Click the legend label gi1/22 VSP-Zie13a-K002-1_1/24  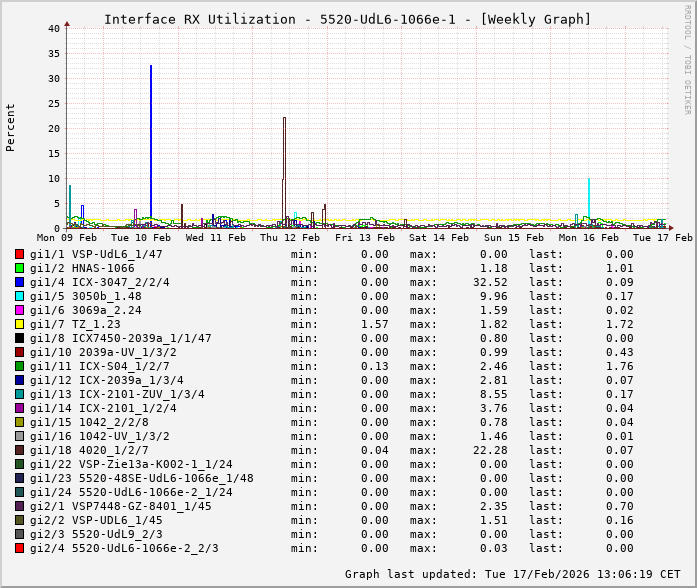[131, 464]
